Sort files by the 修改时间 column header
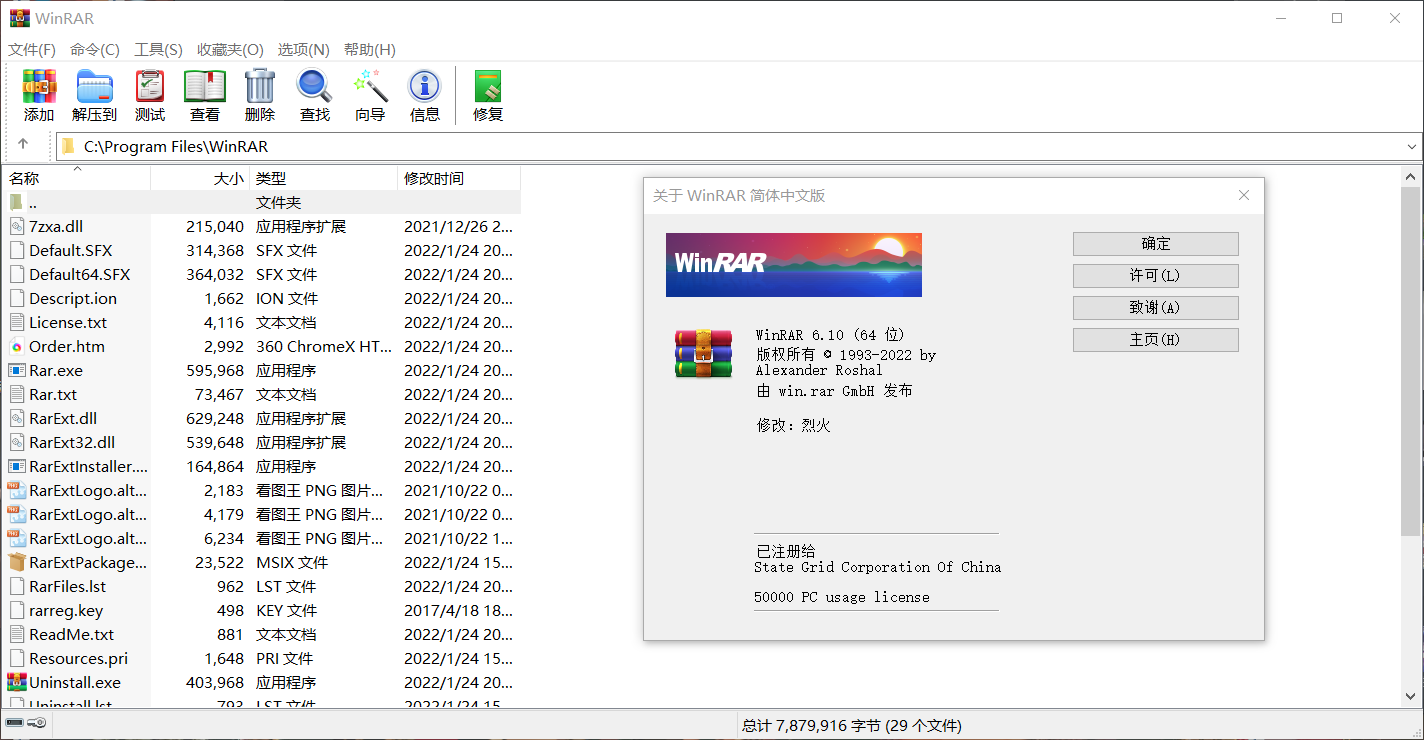The height and width of the screenshot is (740, 1424). click(x=459, y=178)
